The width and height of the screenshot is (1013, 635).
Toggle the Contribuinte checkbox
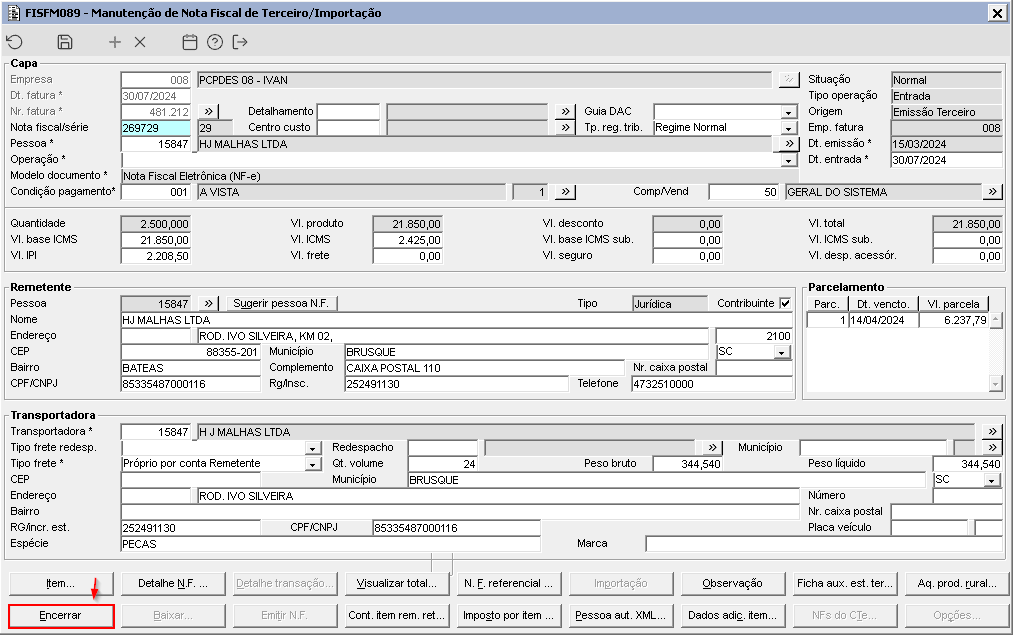click(x=785, y=303)
